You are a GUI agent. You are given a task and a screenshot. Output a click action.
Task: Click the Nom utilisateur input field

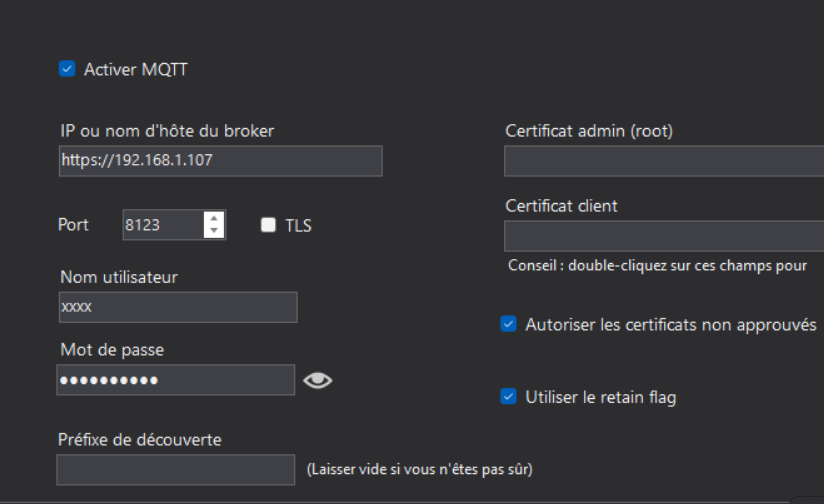tap(176, 307)
